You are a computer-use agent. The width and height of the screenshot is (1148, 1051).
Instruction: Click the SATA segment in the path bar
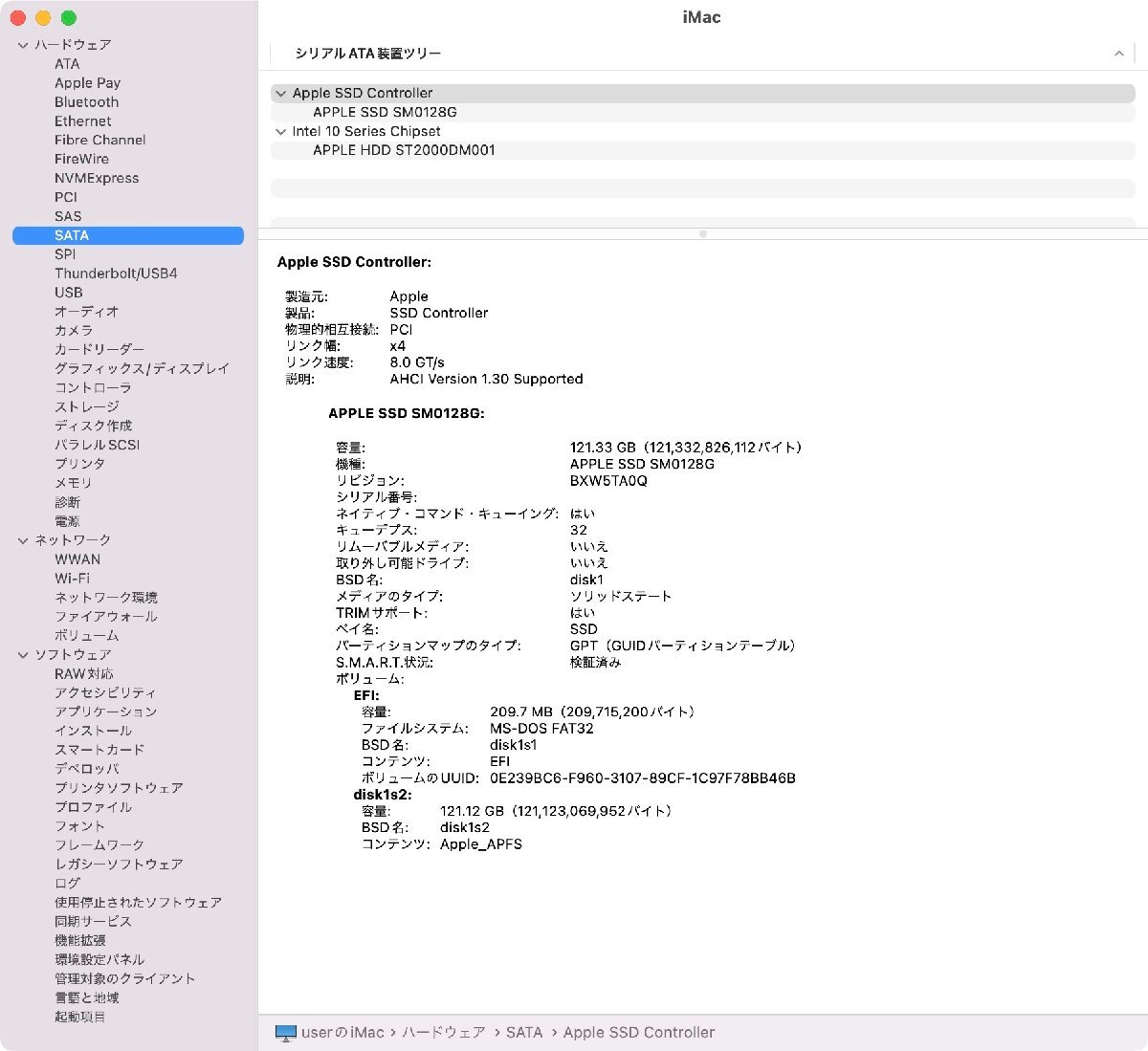click(524, 1033)
